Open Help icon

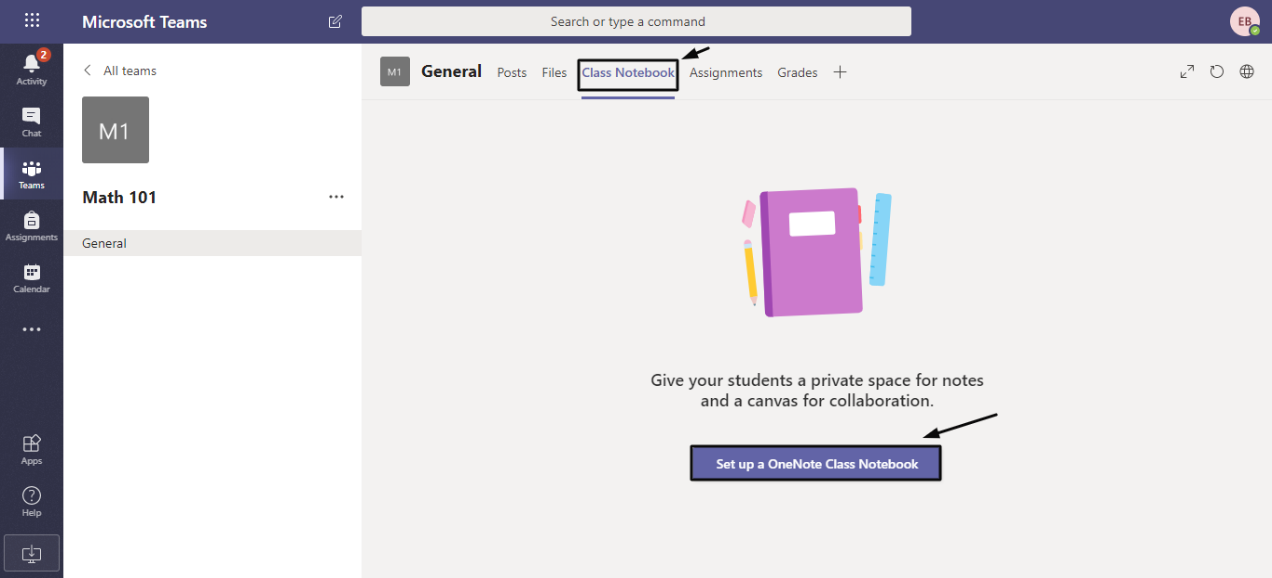tap(32, 501)
